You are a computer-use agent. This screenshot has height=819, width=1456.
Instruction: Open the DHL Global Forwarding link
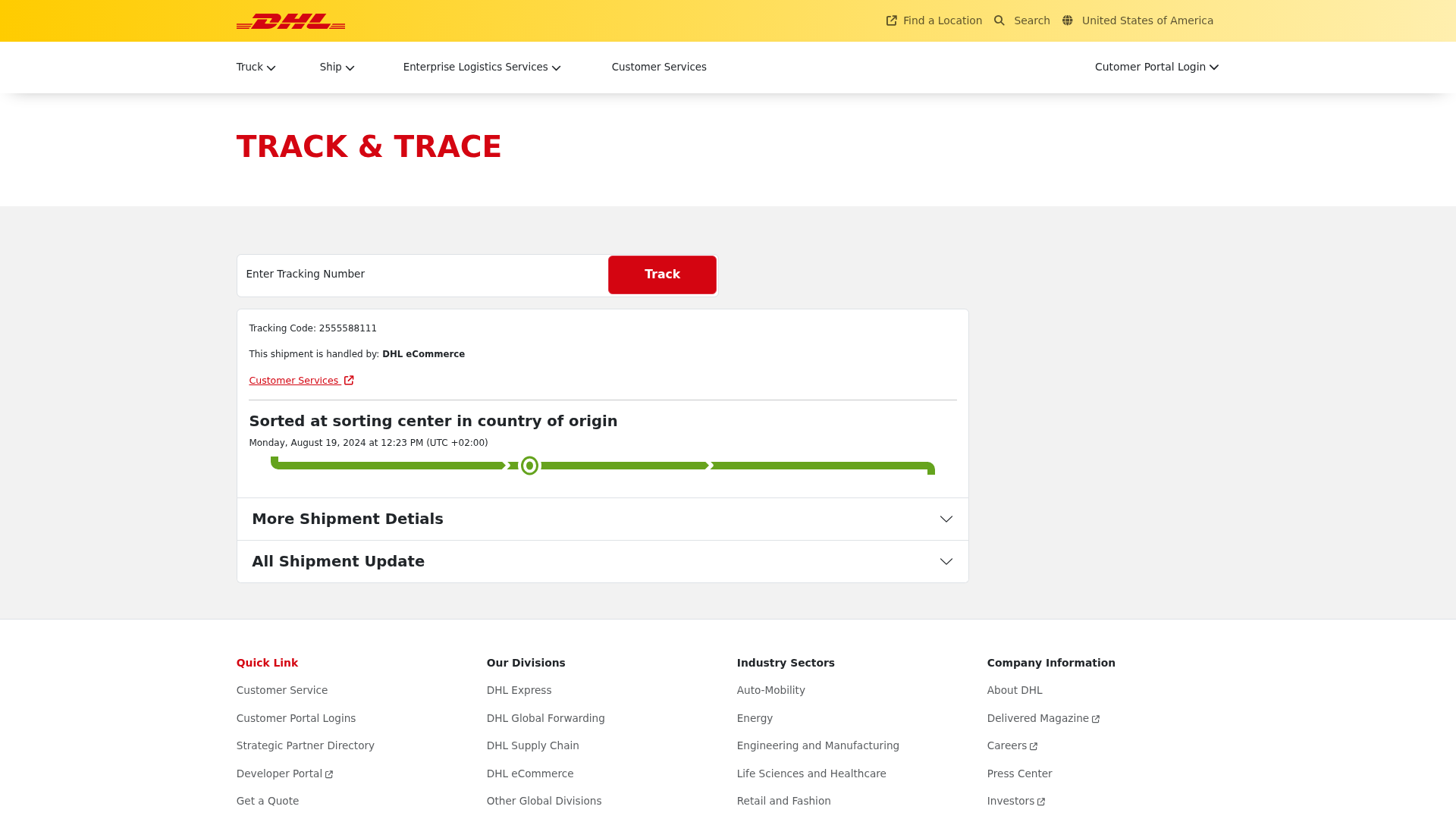(545, 718)
